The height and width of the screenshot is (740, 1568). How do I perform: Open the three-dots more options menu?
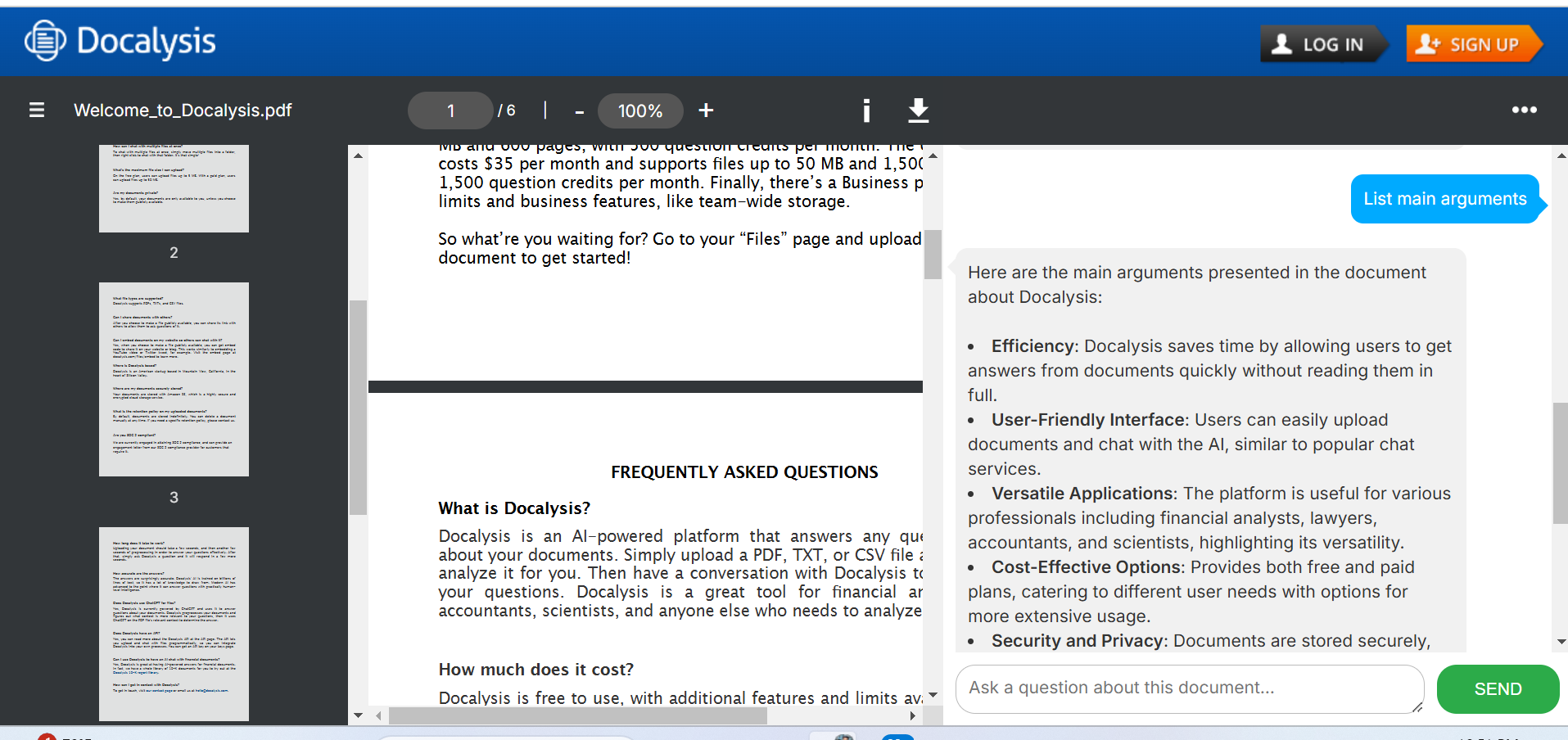(1524, 110)
